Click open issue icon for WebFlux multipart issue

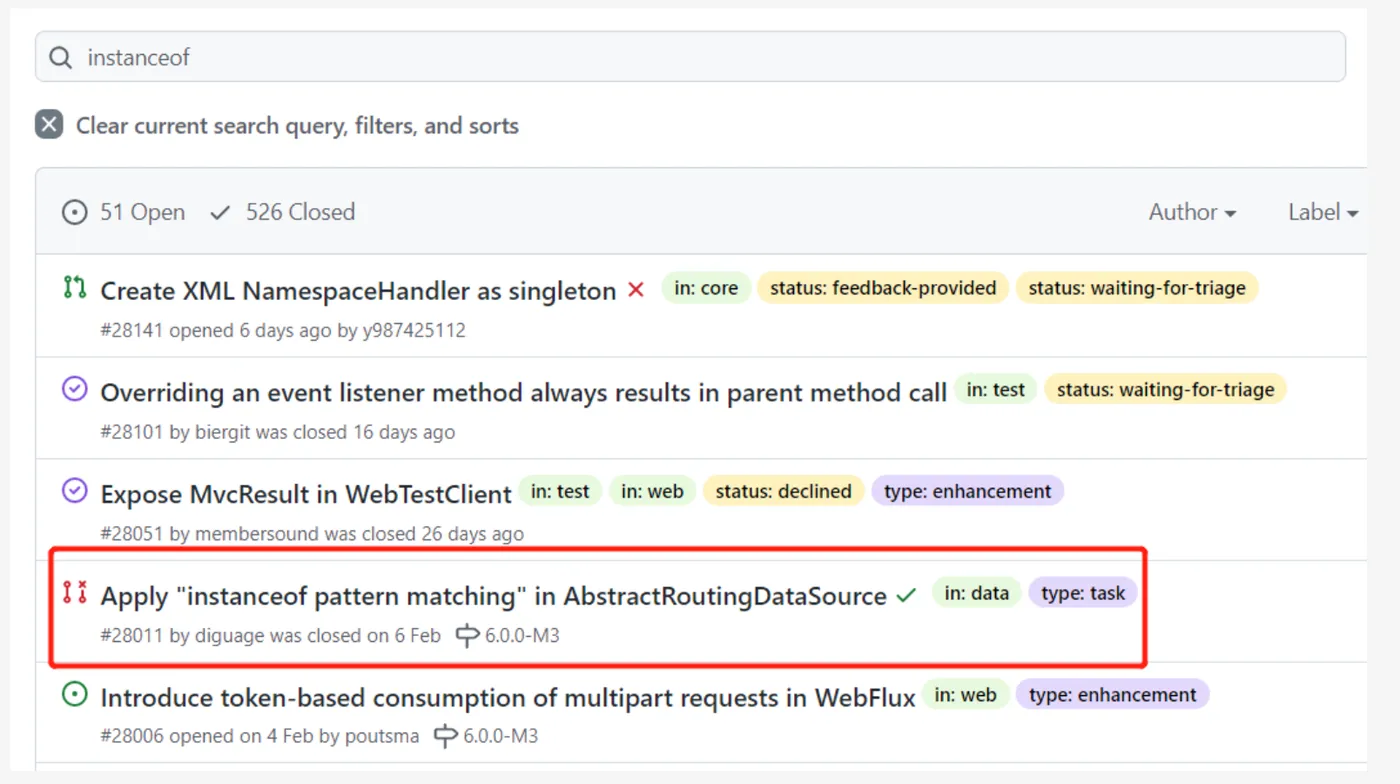[x=75, y=694]
